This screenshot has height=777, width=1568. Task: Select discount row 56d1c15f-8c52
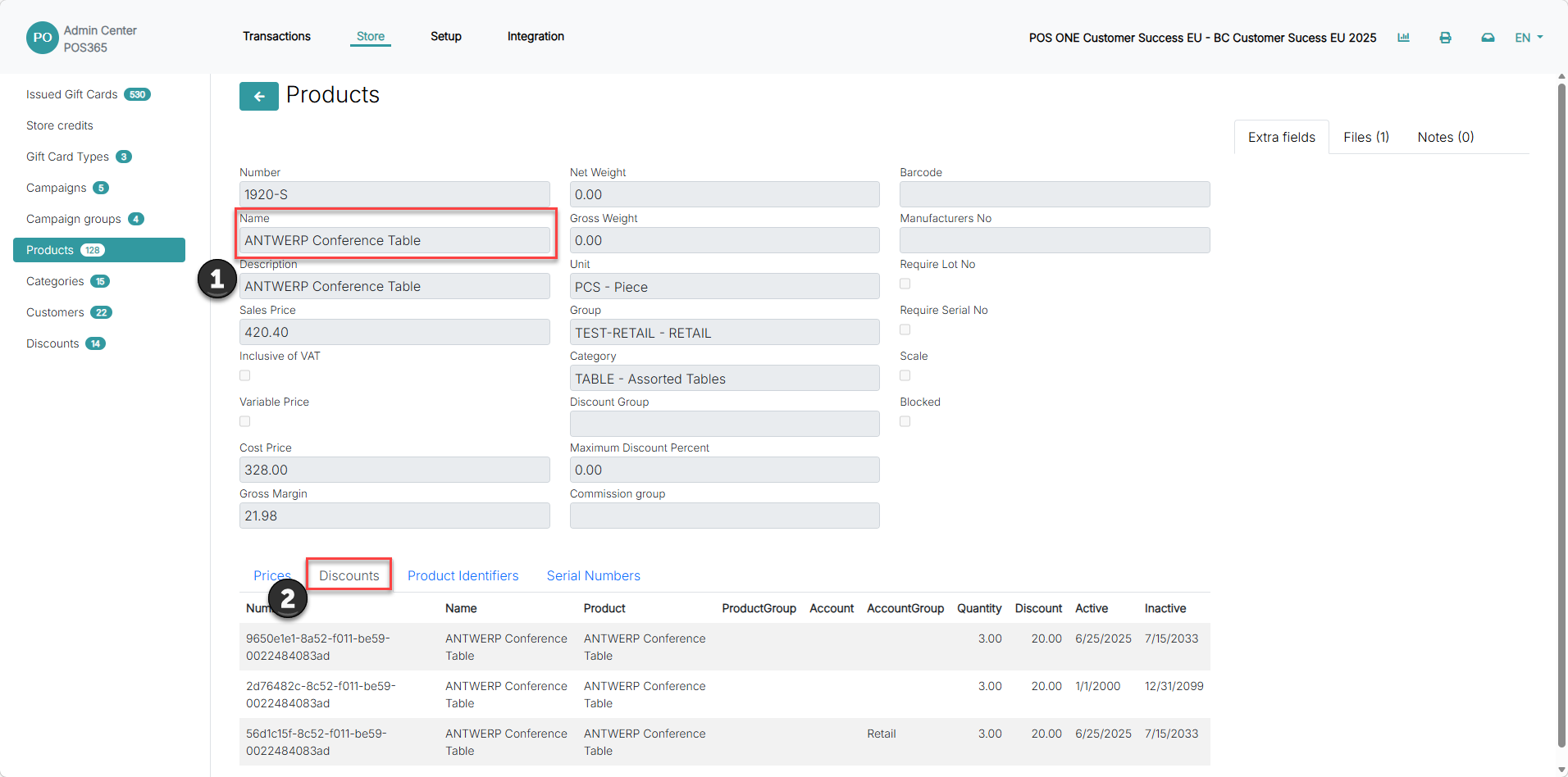click(725, 742)
